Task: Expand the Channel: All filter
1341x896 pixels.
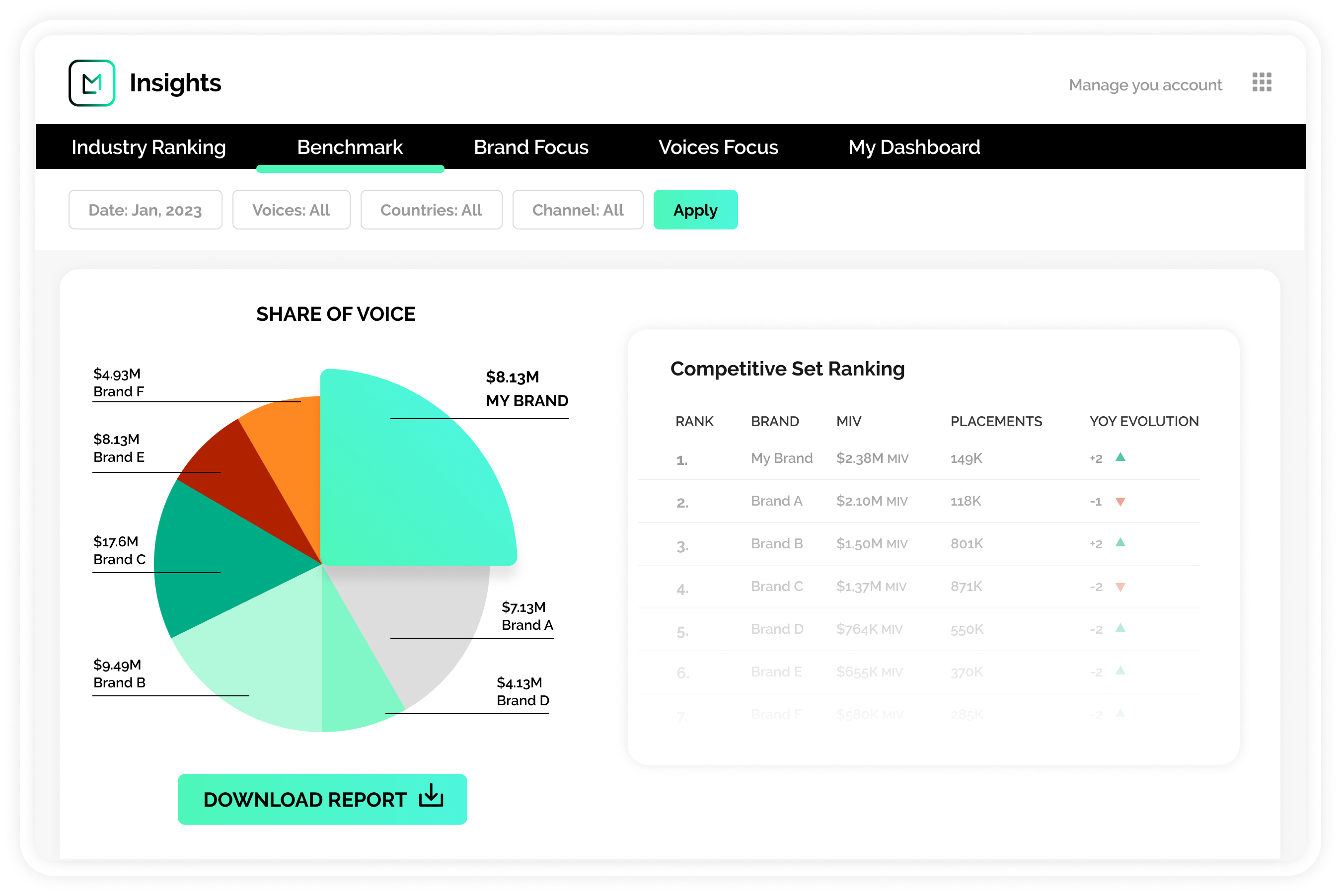Action: 577,210
